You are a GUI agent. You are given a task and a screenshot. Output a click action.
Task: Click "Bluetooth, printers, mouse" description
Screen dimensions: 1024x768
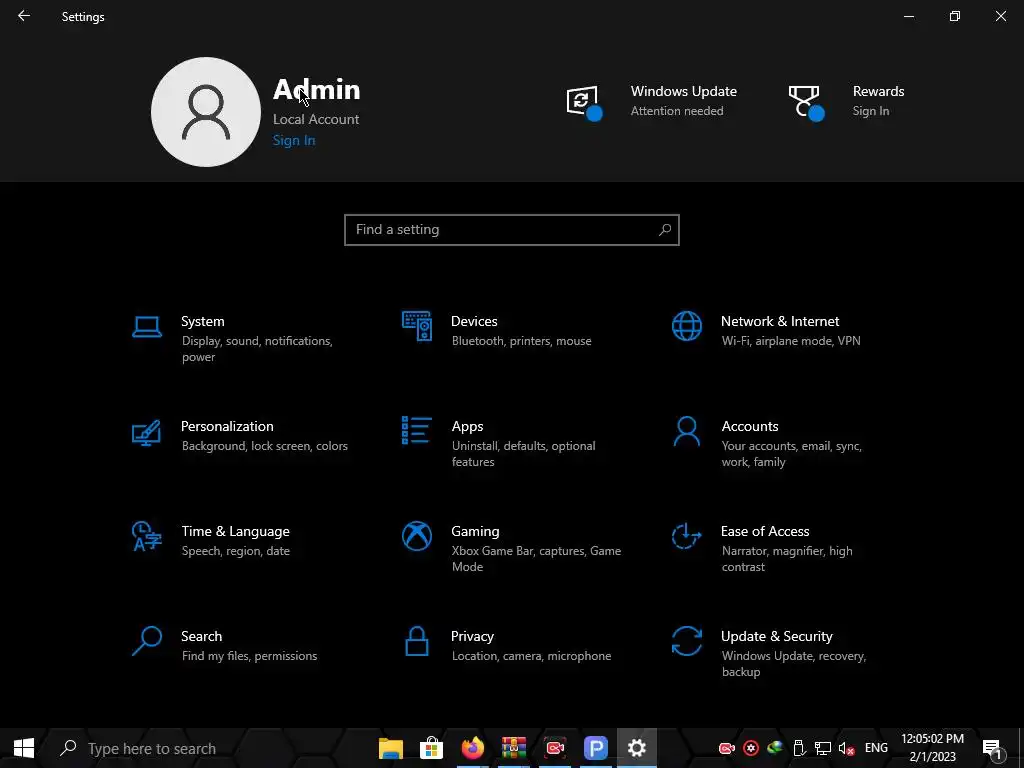click(x=521, y=341)
